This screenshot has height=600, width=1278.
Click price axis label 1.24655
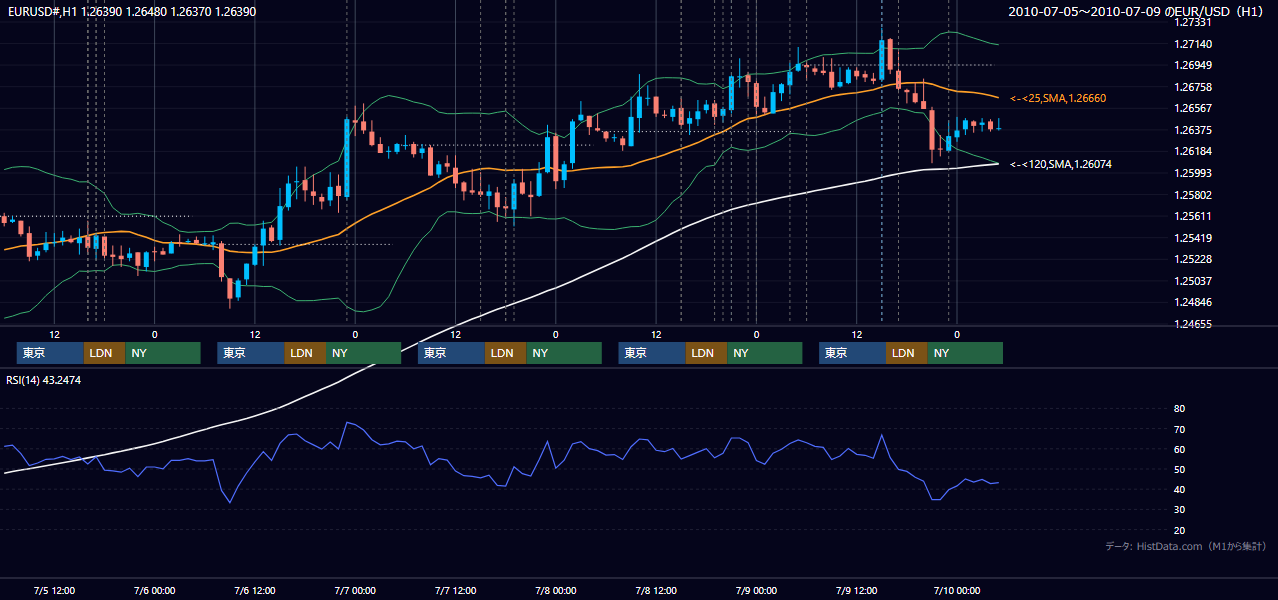(x=1195, y=324)
